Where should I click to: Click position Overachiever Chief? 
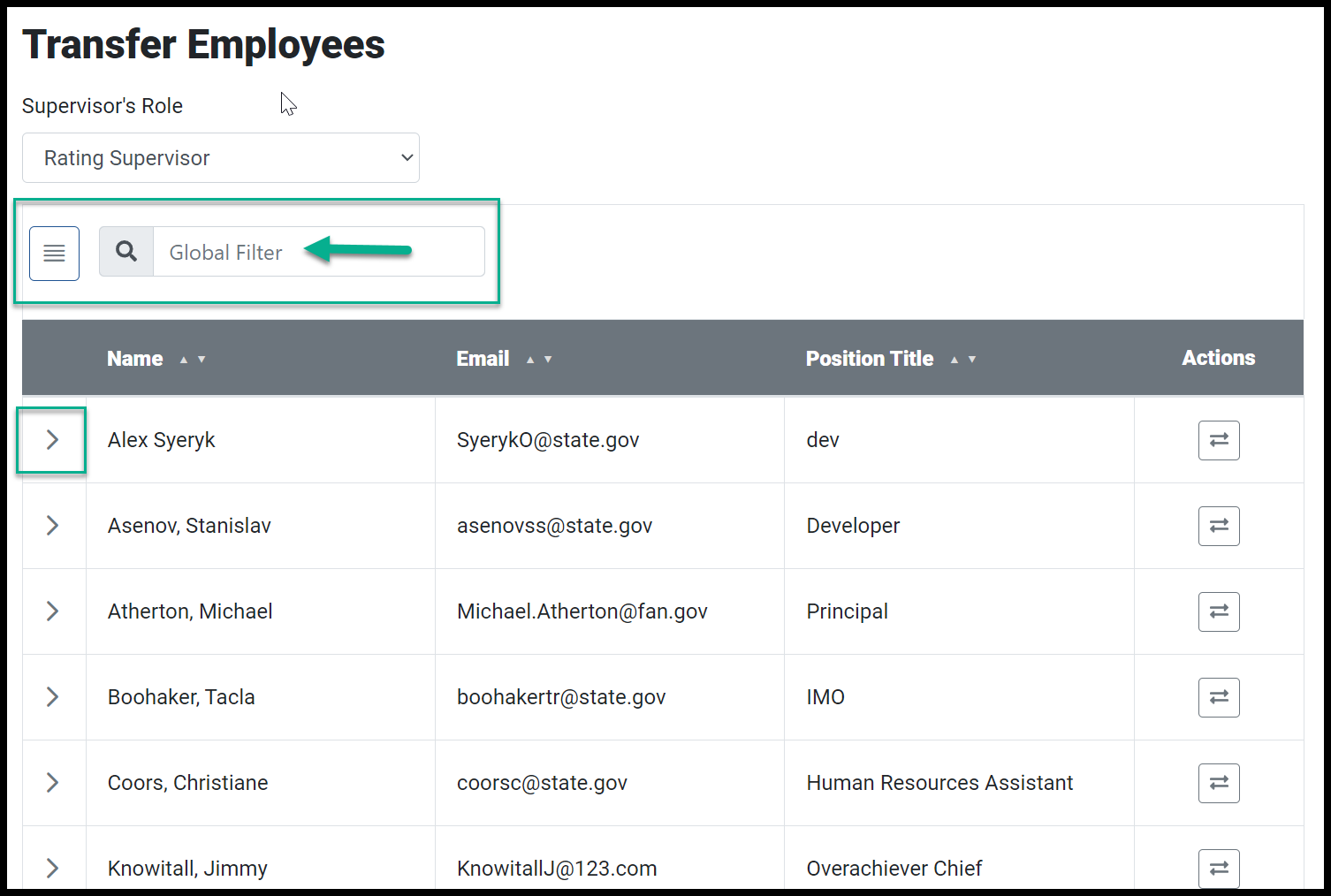click(894, 869)
